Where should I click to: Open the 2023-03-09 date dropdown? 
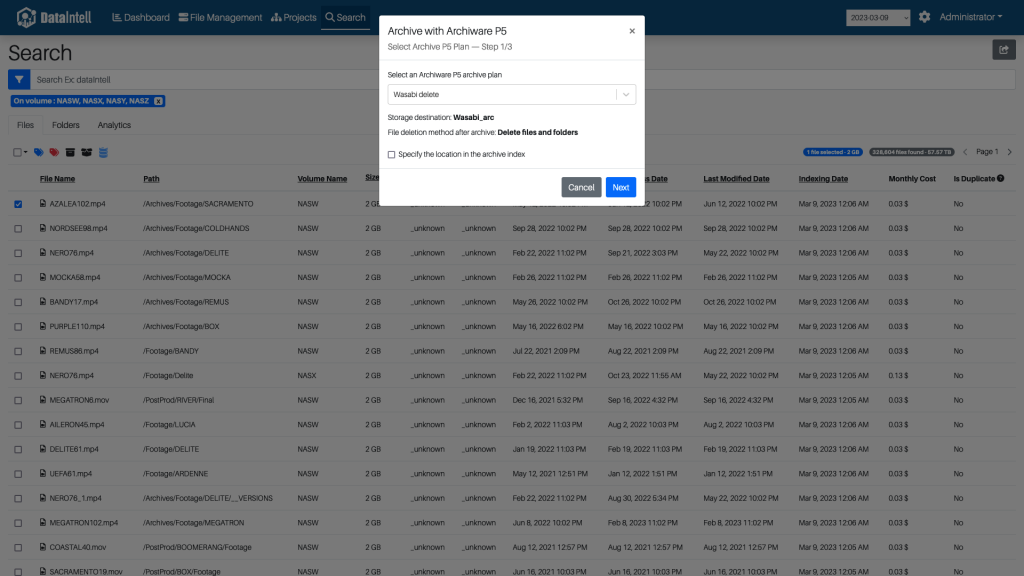pyautogui.click(x=878, y=18)
